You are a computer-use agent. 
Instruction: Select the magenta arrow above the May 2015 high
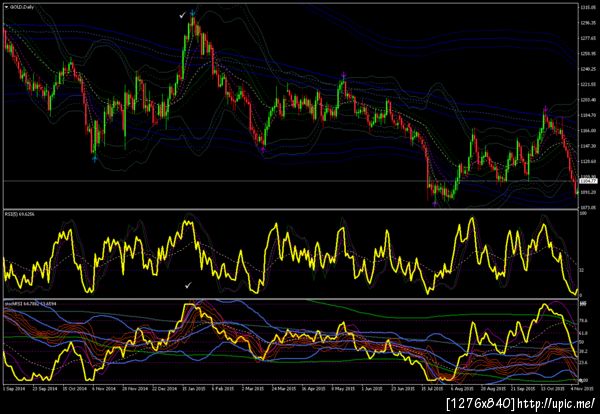pyautogui.click(x=344, y=74)
